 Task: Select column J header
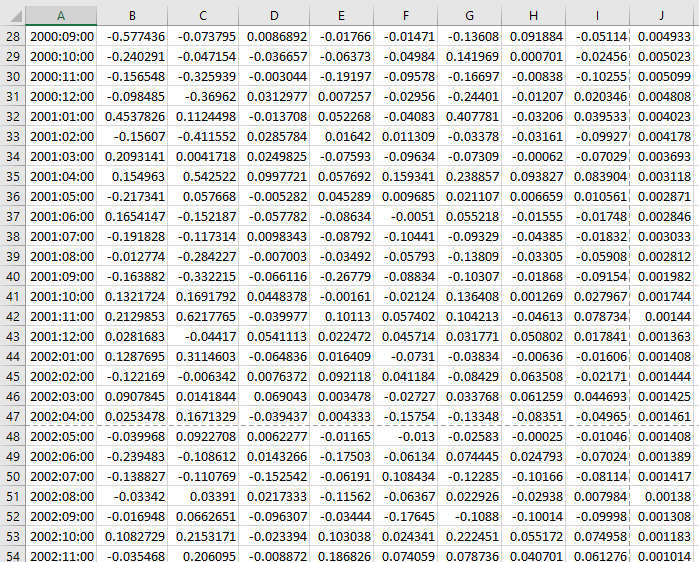point(661,16)
